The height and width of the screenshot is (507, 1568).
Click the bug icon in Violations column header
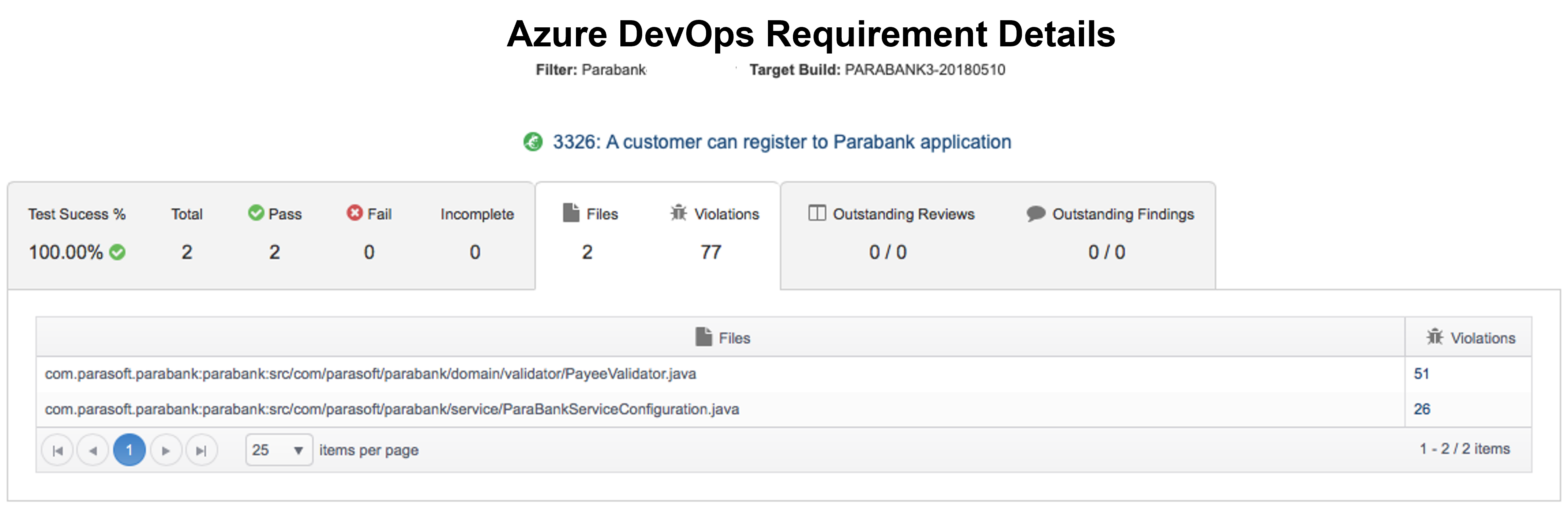click(1435, 337)
